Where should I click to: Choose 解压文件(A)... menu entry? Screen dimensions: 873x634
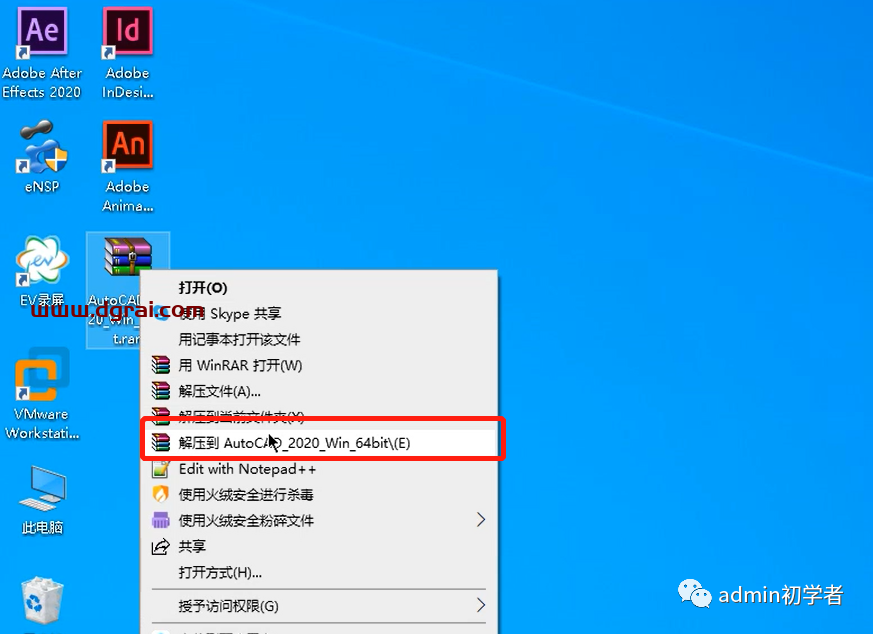click(x=318, y=391)
